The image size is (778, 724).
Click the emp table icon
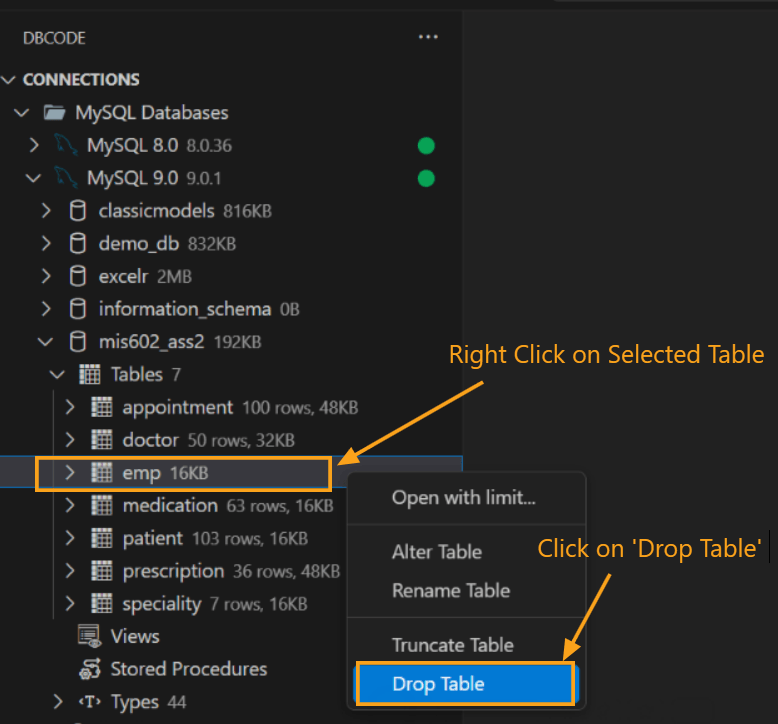(102, 473)
